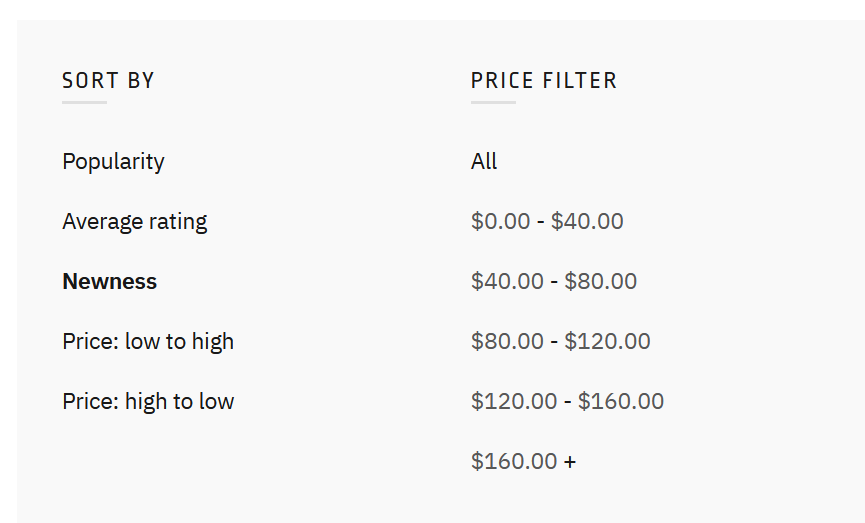Sort products by Average rating
This screenshot has width=865, height=523.
(x=134, y=222)
